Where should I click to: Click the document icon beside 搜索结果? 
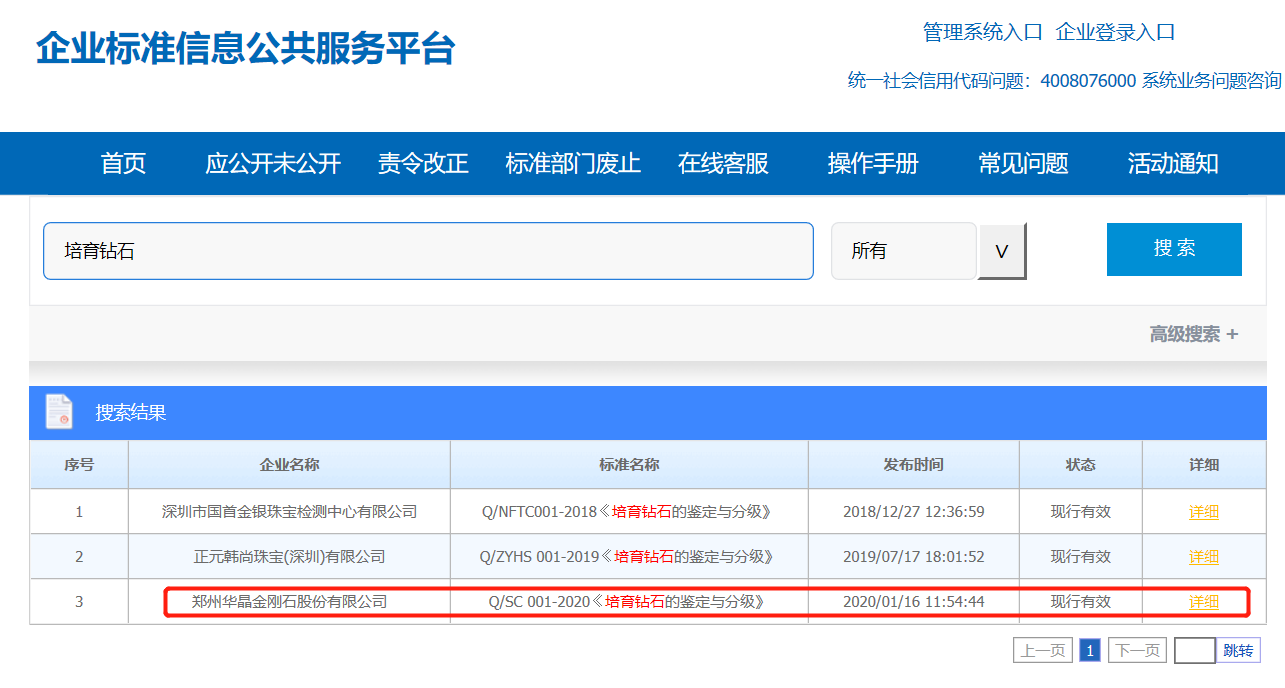(59, 412)
